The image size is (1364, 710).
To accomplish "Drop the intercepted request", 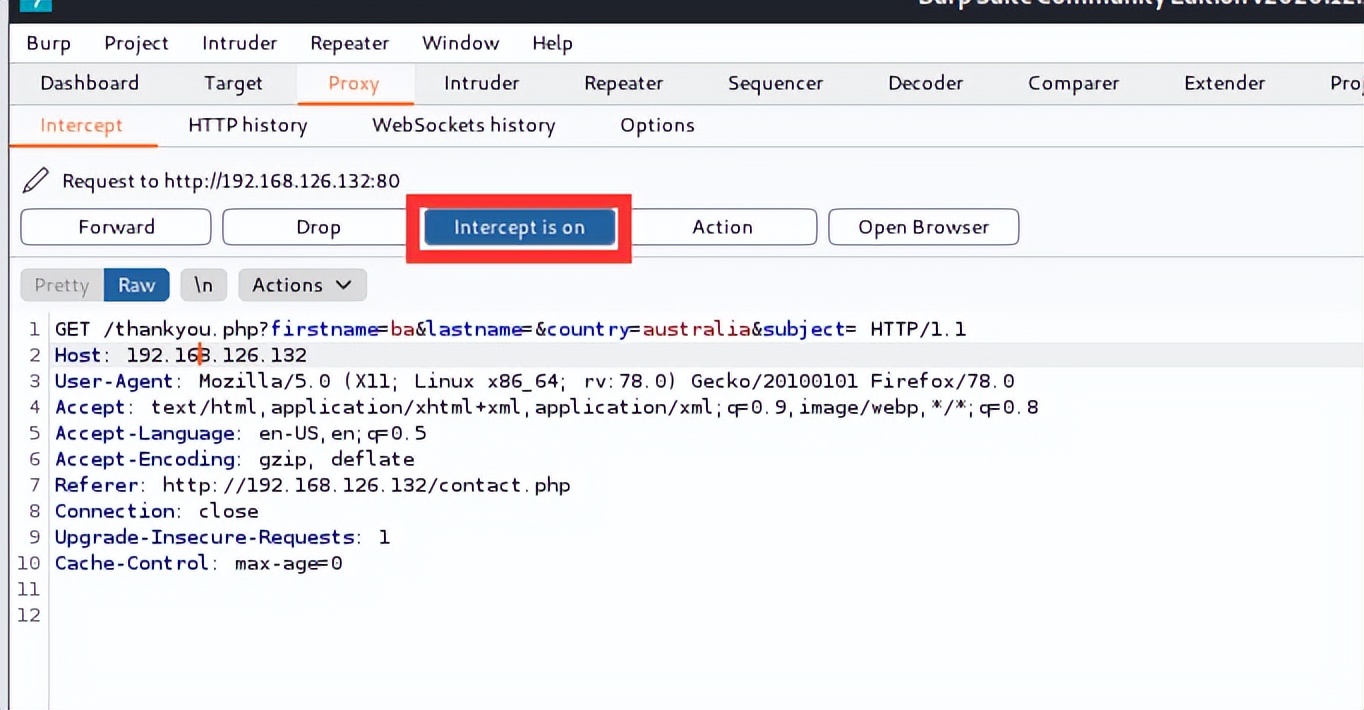I will tap(318, 227).
